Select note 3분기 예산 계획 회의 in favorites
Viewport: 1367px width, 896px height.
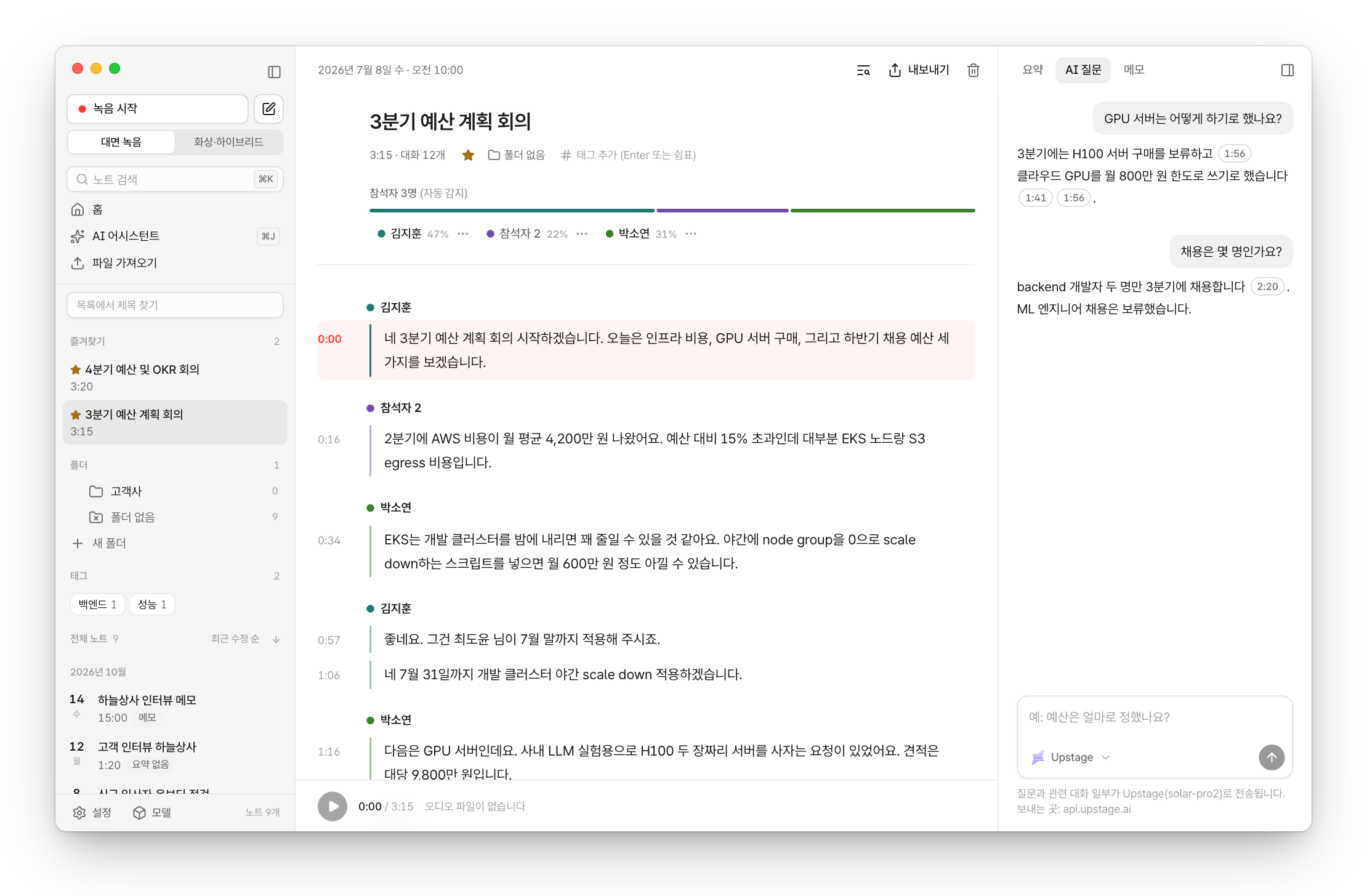tap(175, 422)
